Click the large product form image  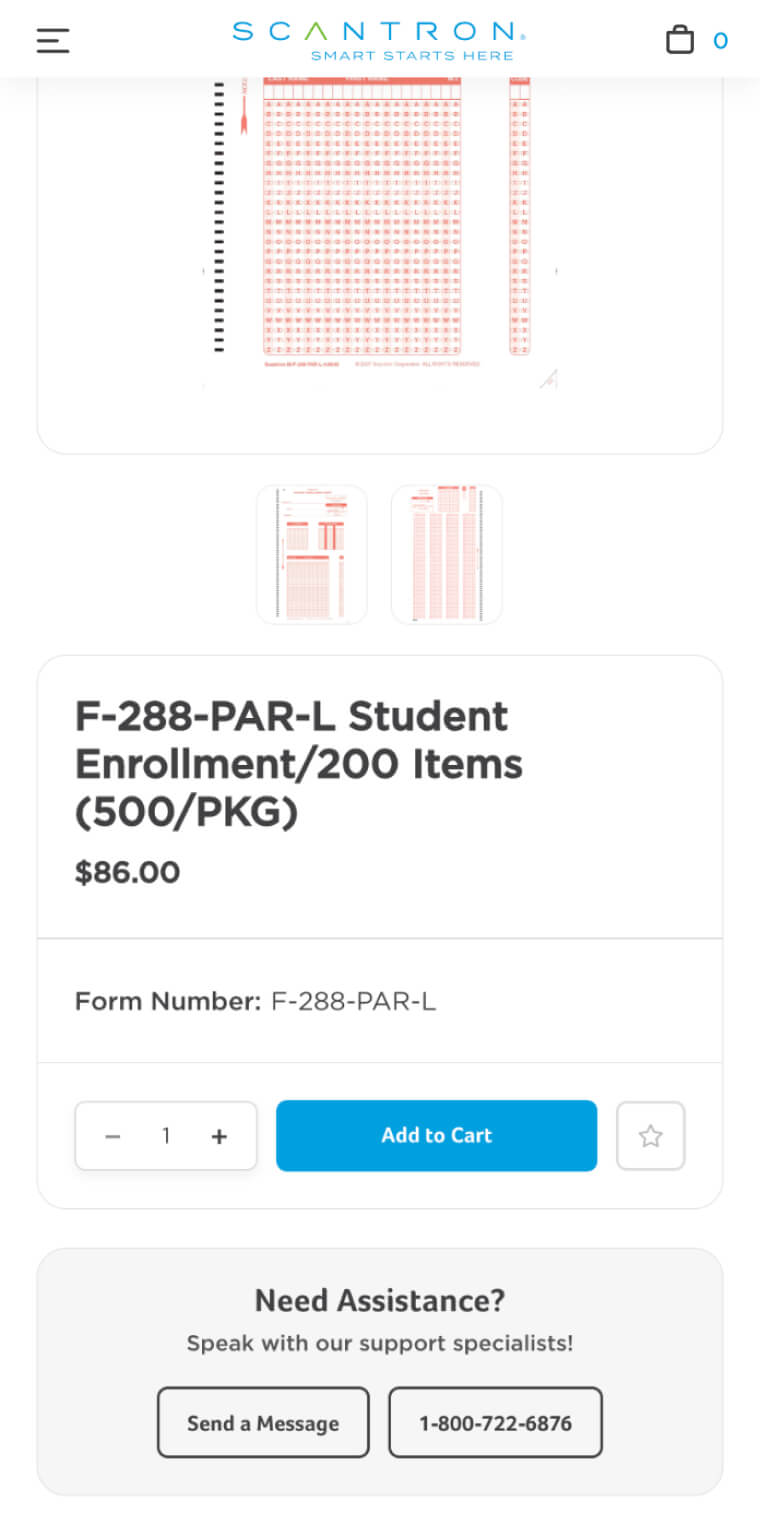point(380,230)
